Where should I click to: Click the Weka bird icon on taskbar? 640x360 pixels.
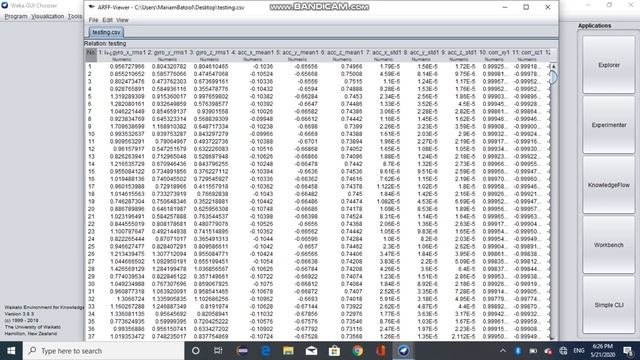(x=404, y=351)
